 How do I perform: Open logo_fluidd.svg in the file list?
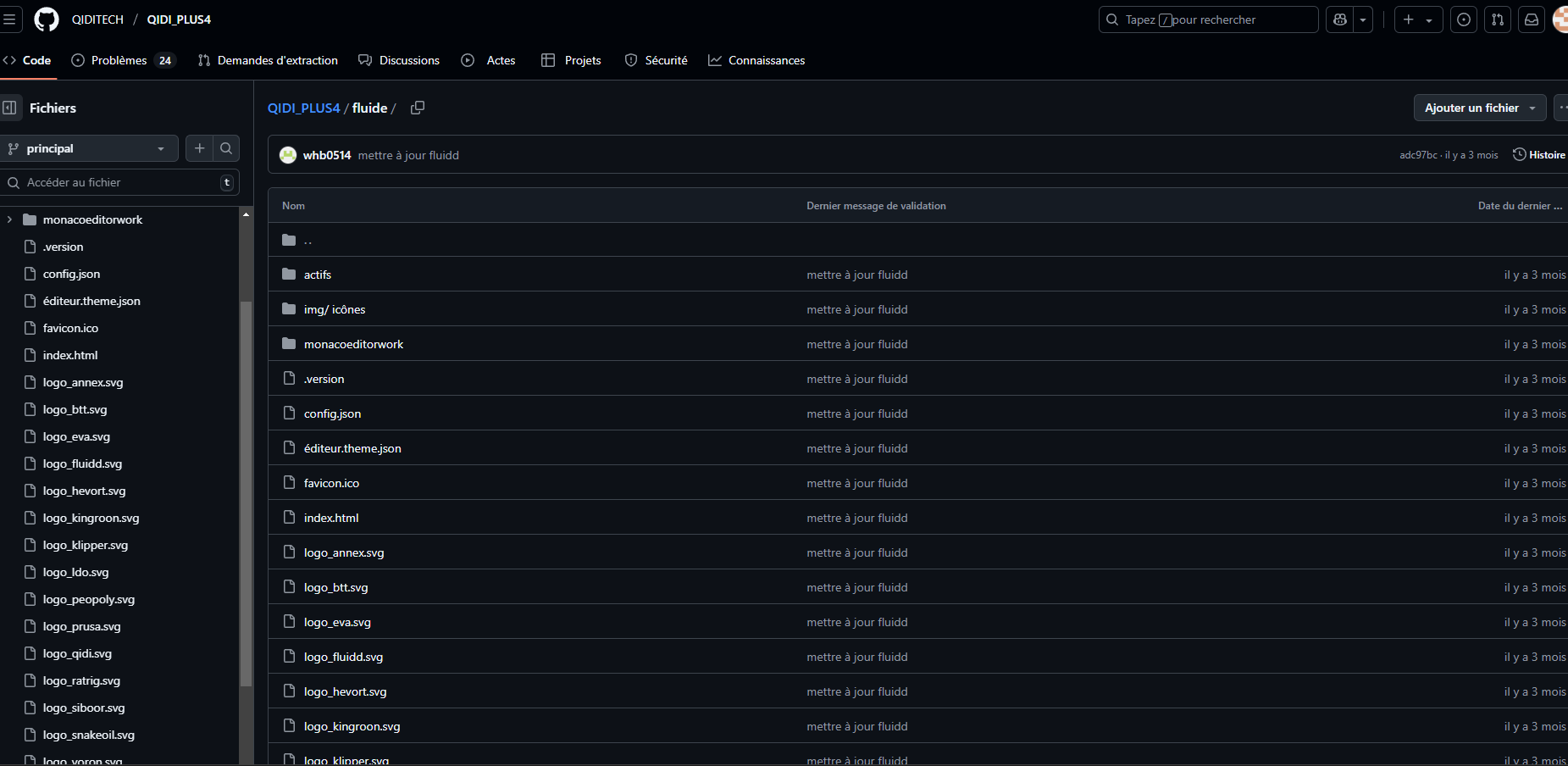tap(343, 657)
